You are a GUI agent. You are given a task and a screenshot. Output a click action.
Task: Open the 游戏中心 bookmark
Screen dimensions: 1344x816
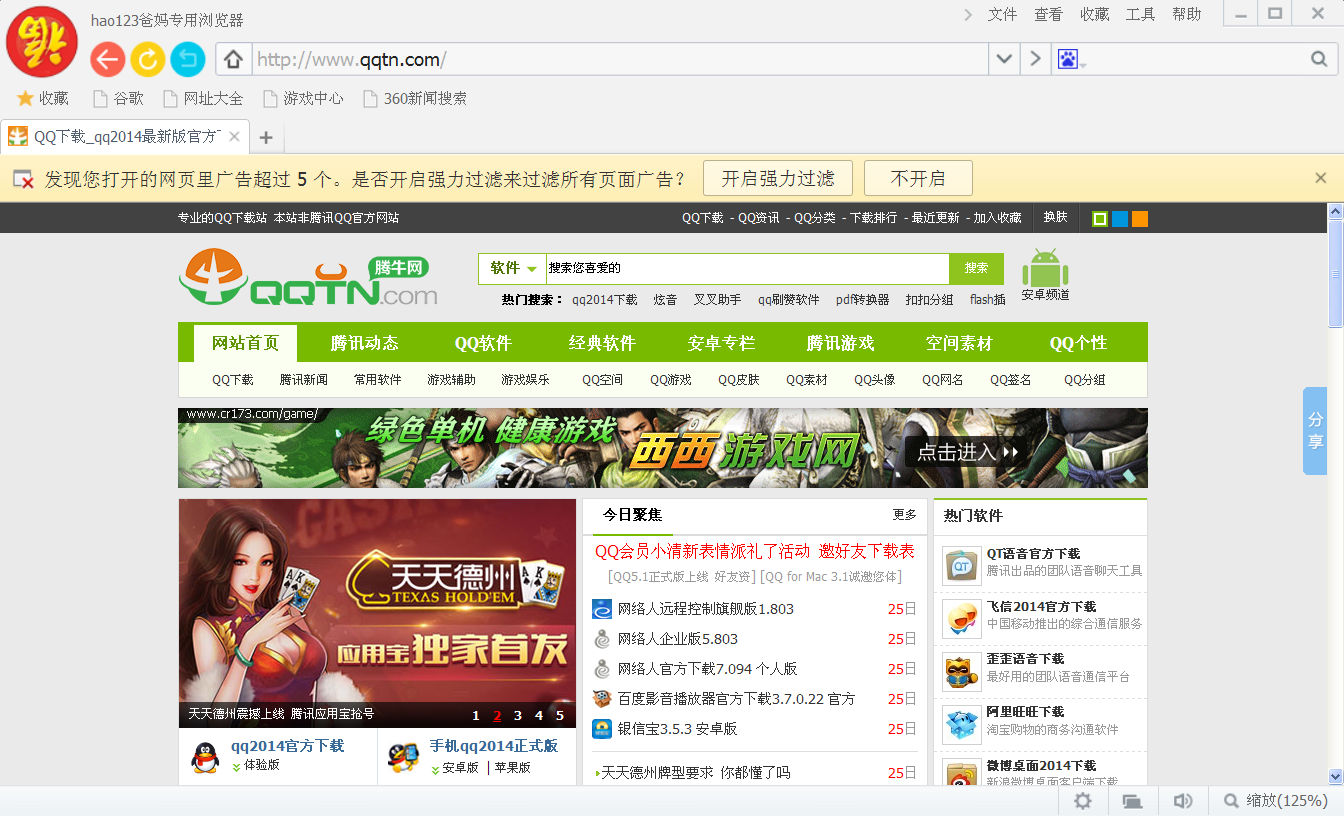pos(303,98)
